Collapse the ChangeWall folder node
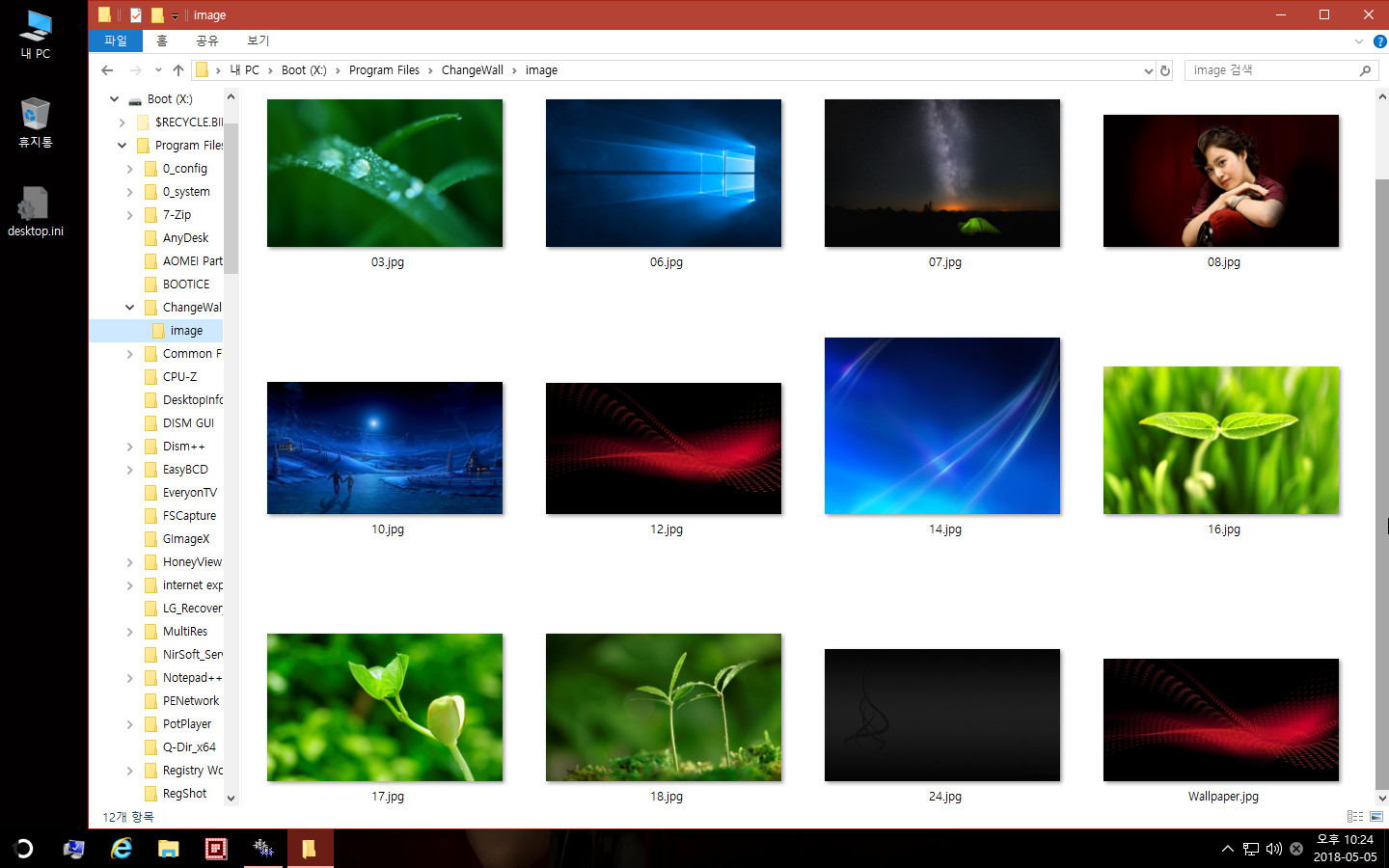This screenshot has height=868, width=1389. 129,308
